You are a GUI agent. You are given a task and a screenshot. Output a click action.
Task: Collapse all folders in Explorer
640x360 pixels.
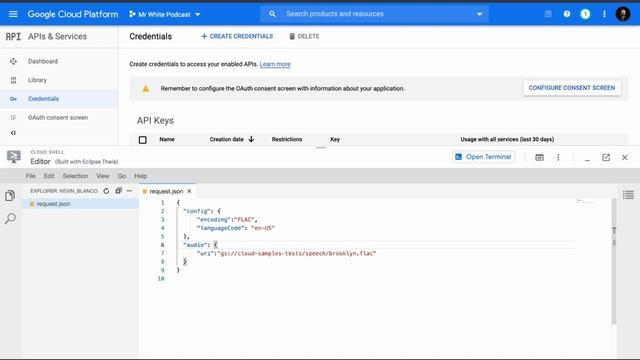pyautogui.click(x=118, y=191)
